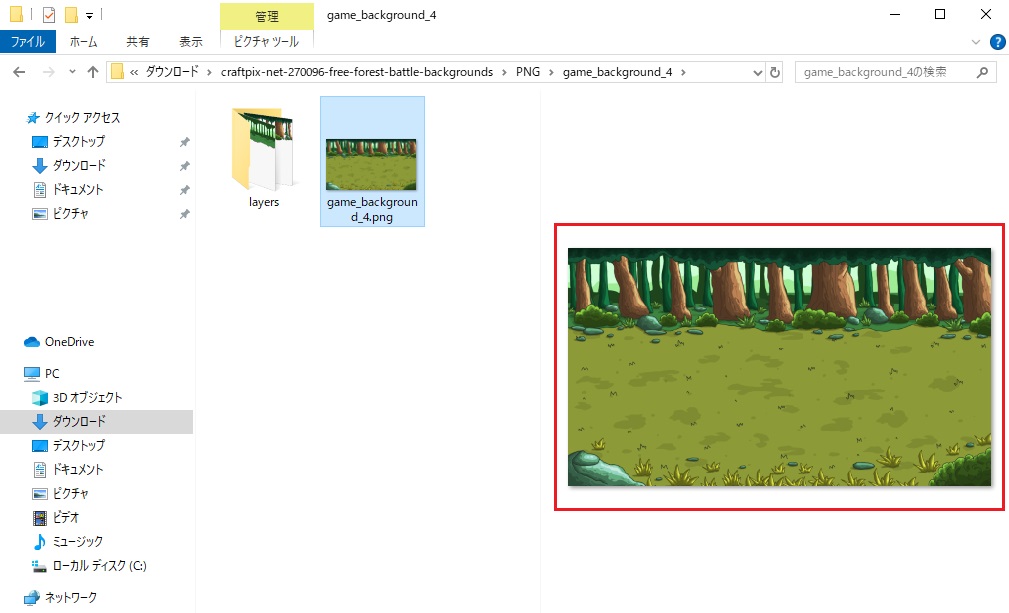Open ドキュメント under PC
The height and width of the screenshot is (613, 1009).
coord(68,470)
